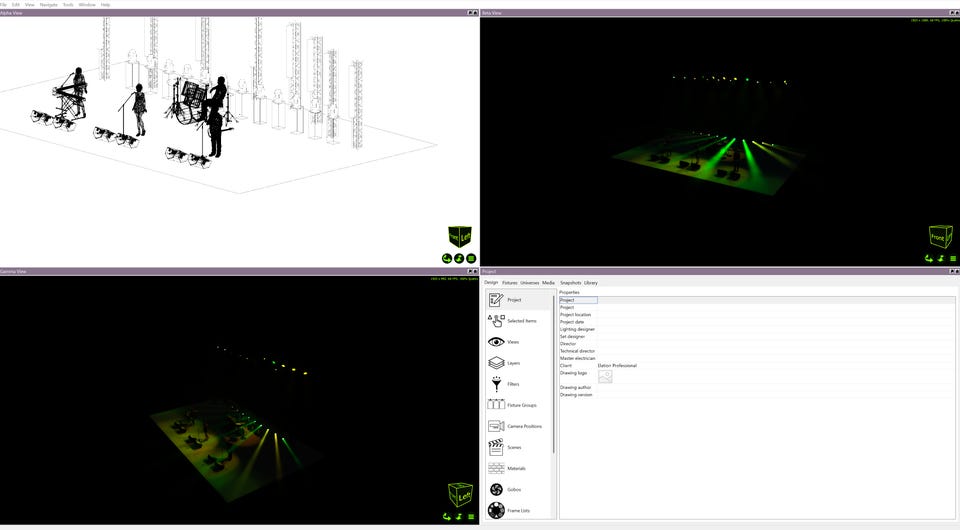This screenshot has width=960, height=530.
Task: Open the Project design section icon
Action: [496, 300]
